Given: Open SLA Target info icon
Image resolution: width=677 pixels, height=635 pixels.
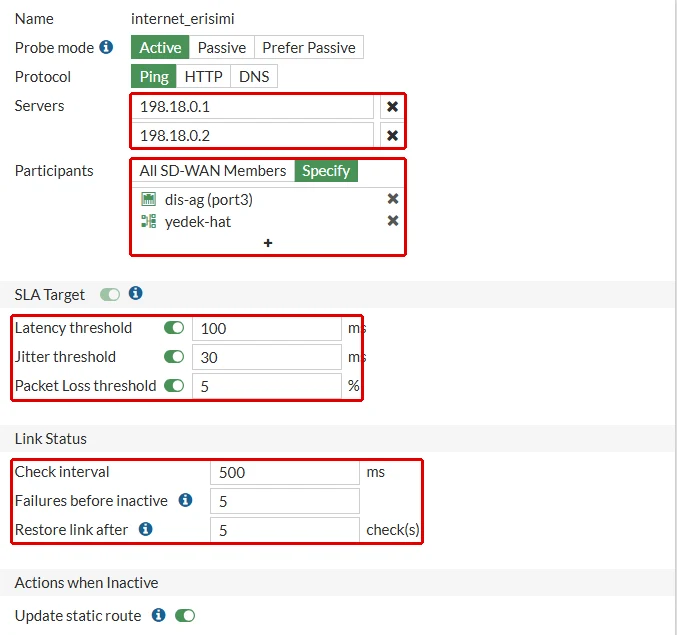Looking at the screenshot, I should pyautogui.click(x=136, y=293).
